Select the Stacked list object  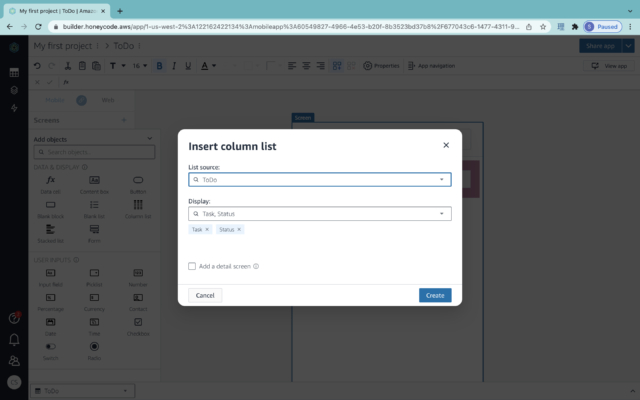tap(51, 233)
